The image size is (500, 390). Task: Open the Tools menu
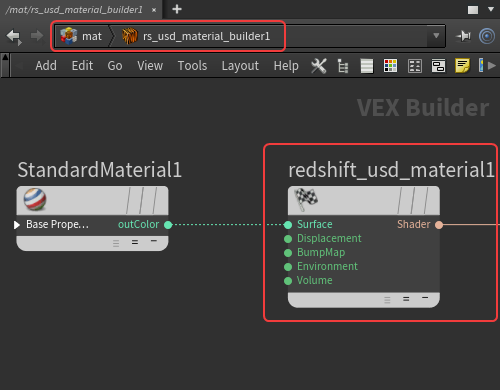click(x=192, y=66)
